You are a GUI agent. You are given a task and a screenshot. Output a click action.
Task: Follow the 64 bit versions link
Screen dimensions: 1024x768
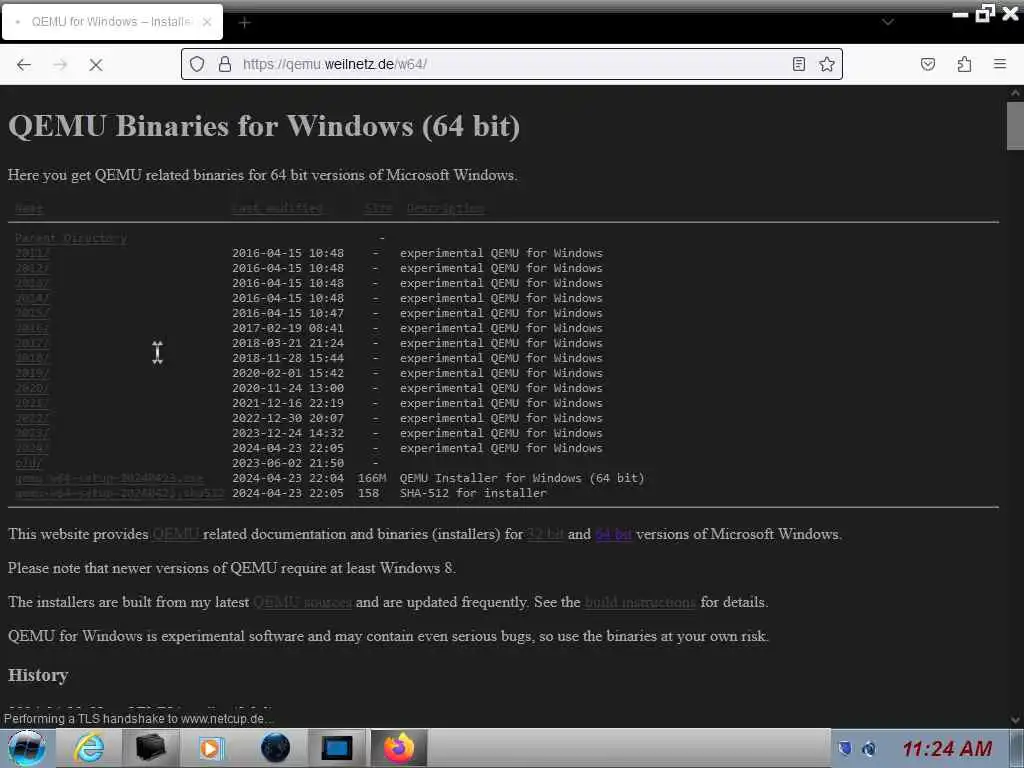tap(613, 534)
